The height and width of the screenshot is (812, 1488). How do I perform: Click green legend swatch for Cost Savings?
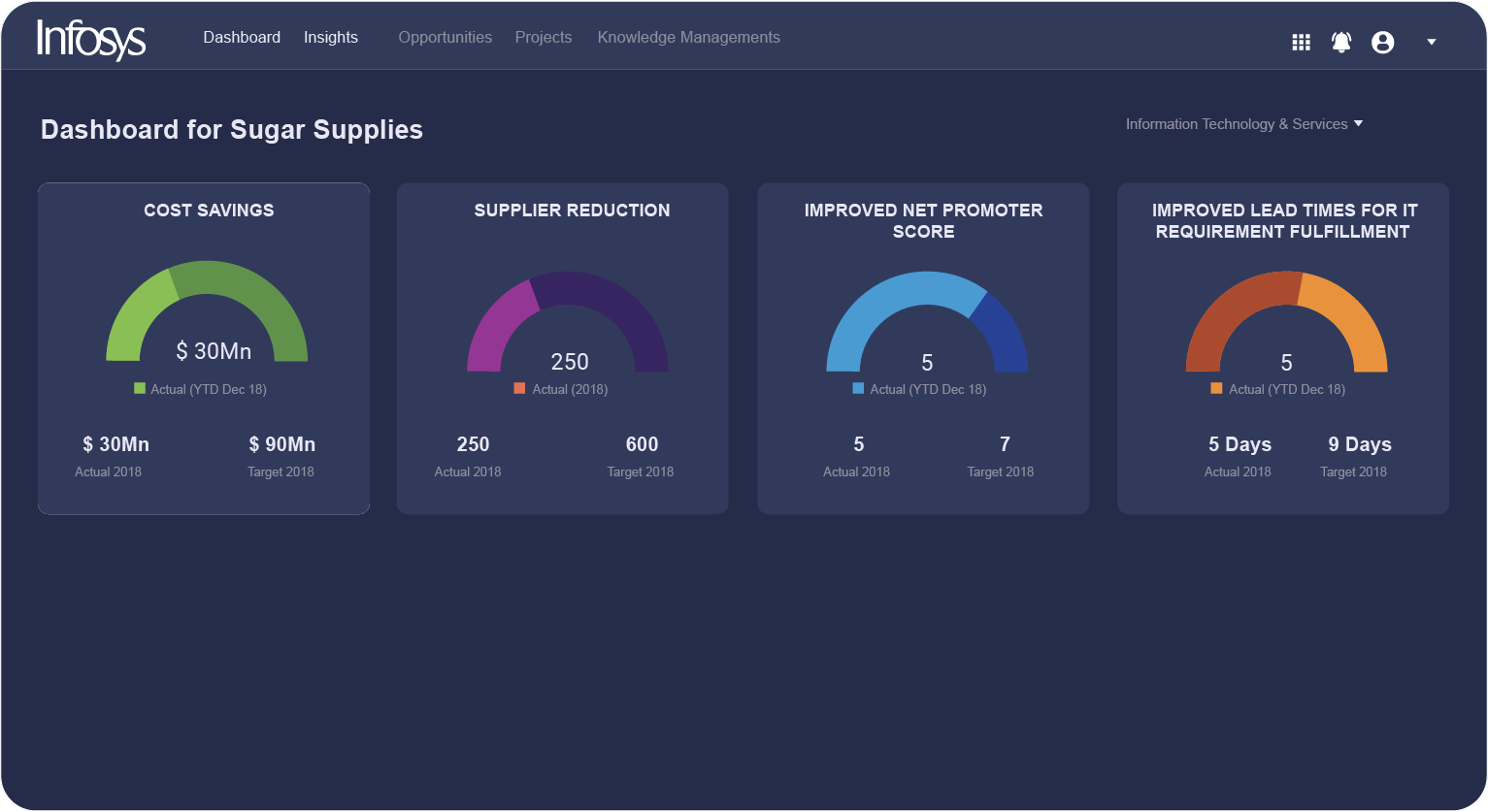tap(140, 388)
